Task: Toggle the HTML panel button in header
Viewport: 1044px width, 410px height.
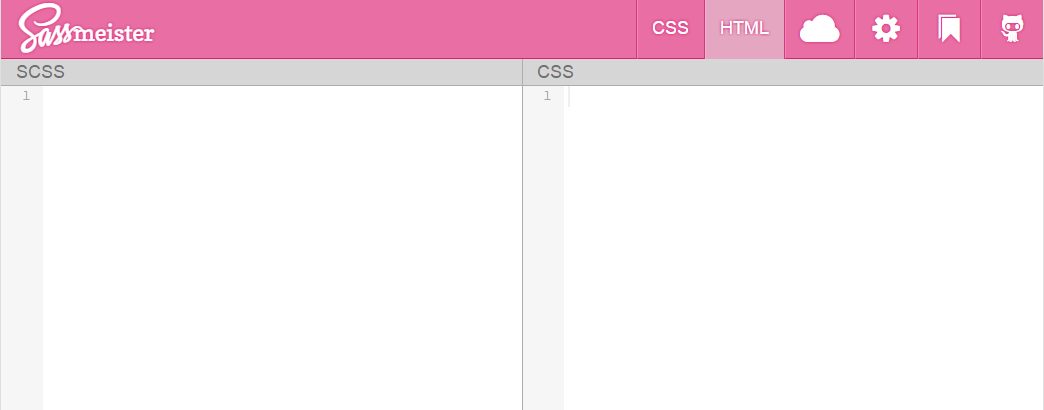Action: point(744,29)
